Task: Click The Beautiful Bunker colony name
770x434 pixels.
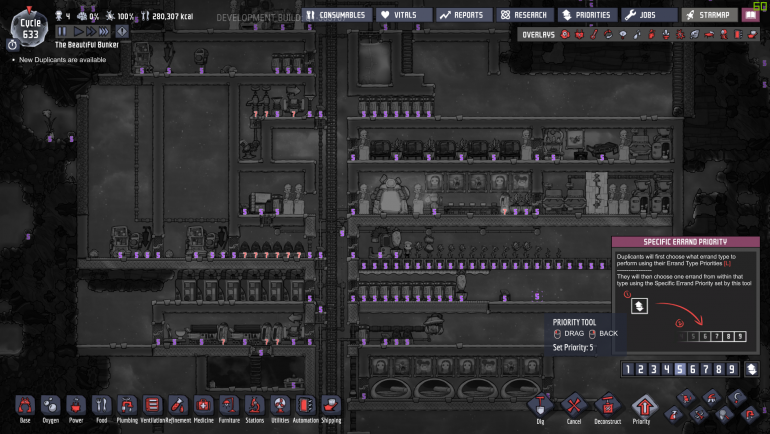Action: (x=87, y=45)
